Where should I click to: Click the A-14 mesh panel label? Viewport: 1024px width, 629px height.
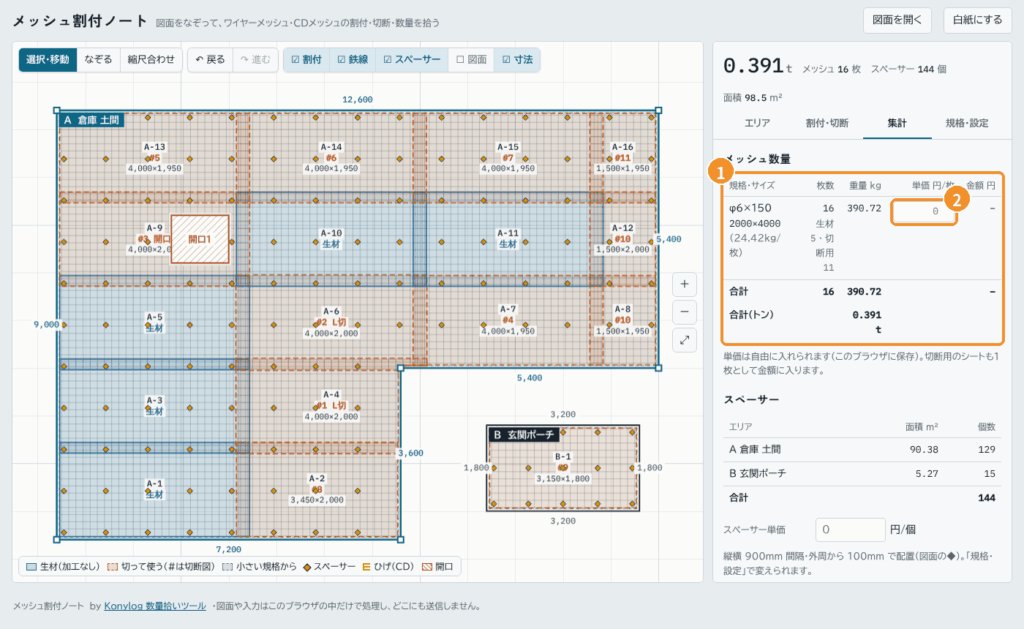coord(331,157)
